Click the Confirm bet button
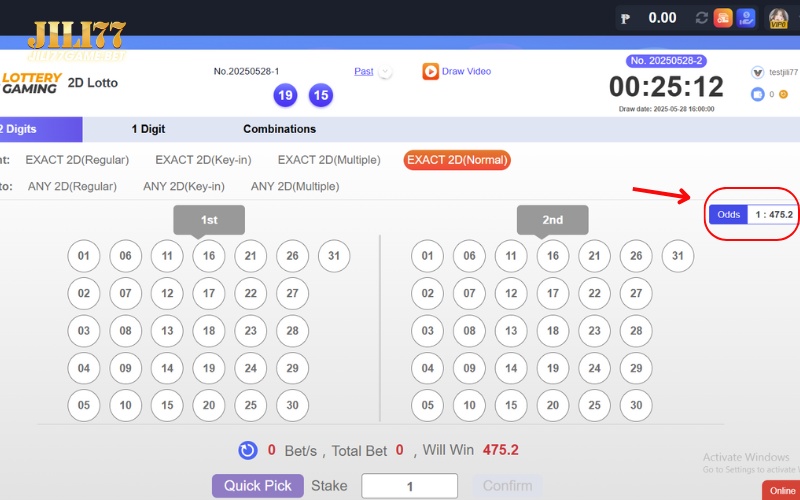This screenshot has height=500, width=800. point(507,486)
